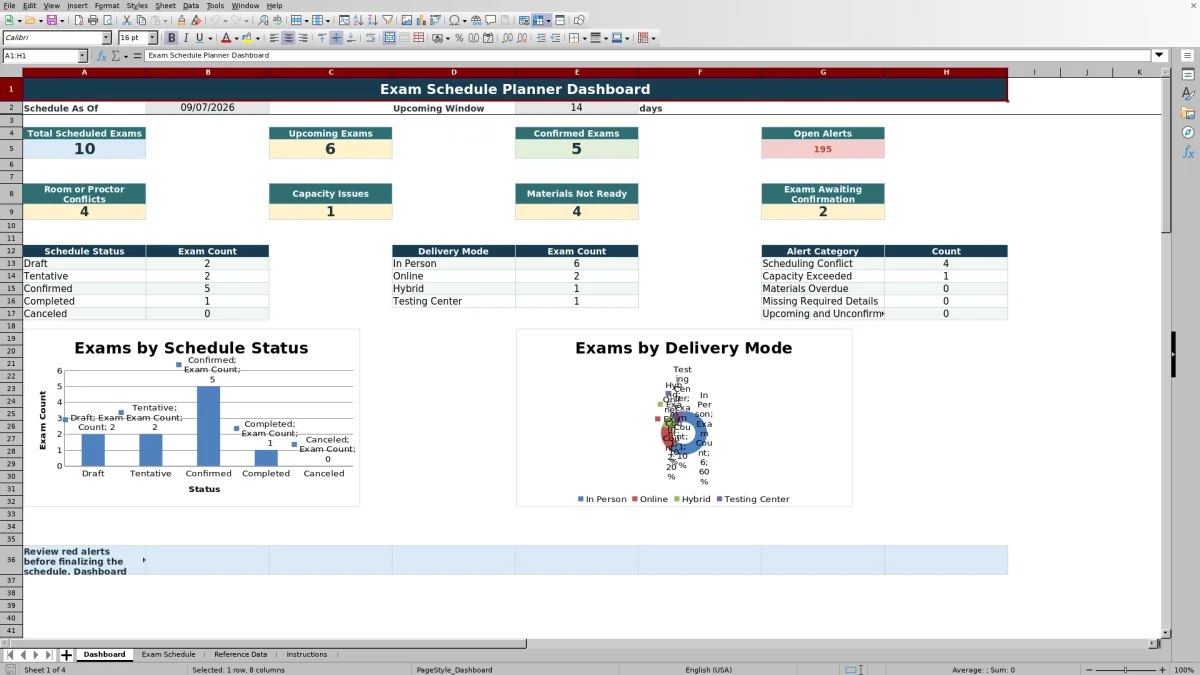Toggle Align Right
The image size is (1200, 675).
[x=302, y=38]
